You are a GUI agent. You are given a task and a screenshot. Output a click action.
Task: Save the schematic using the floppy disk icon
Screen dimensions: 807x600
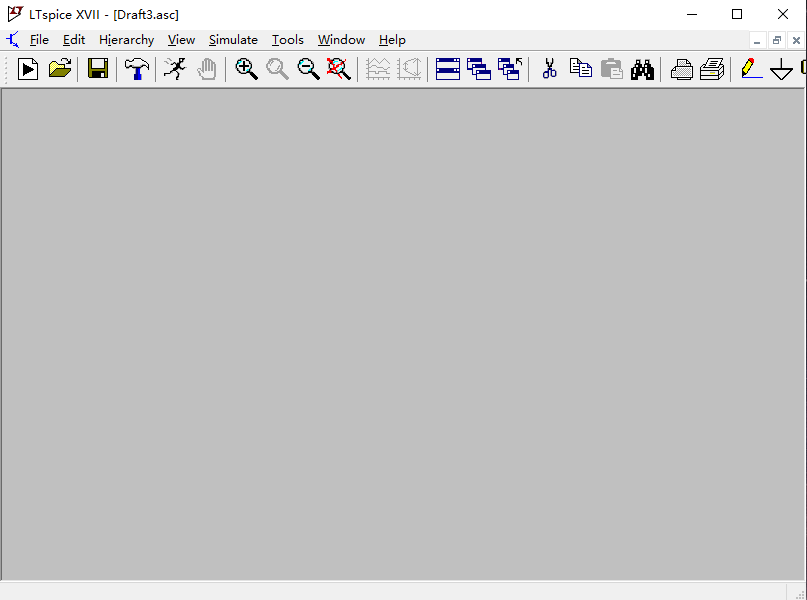(97, 69)
